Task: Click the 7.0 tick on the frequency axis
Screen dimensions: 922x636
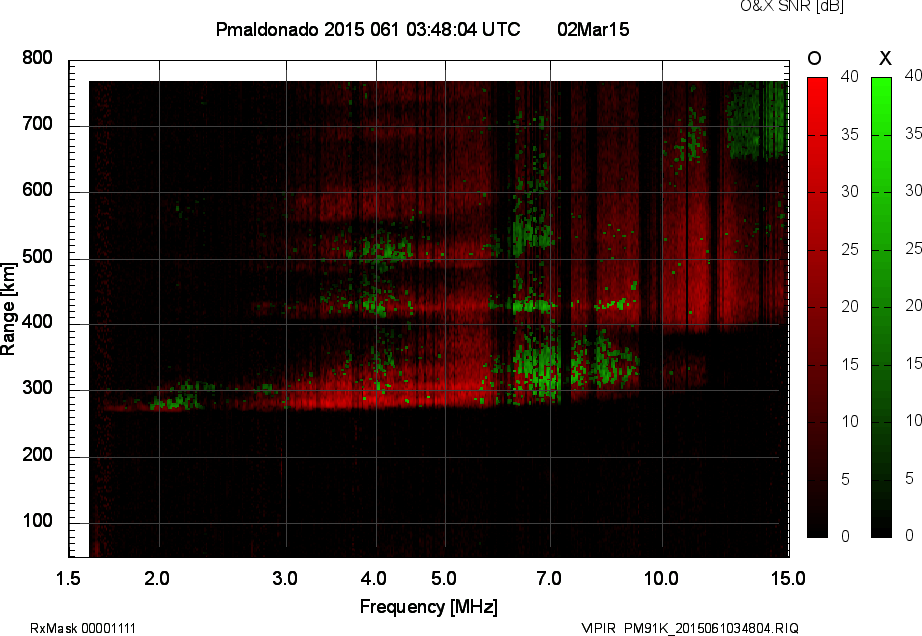Action: pos(549,578)
